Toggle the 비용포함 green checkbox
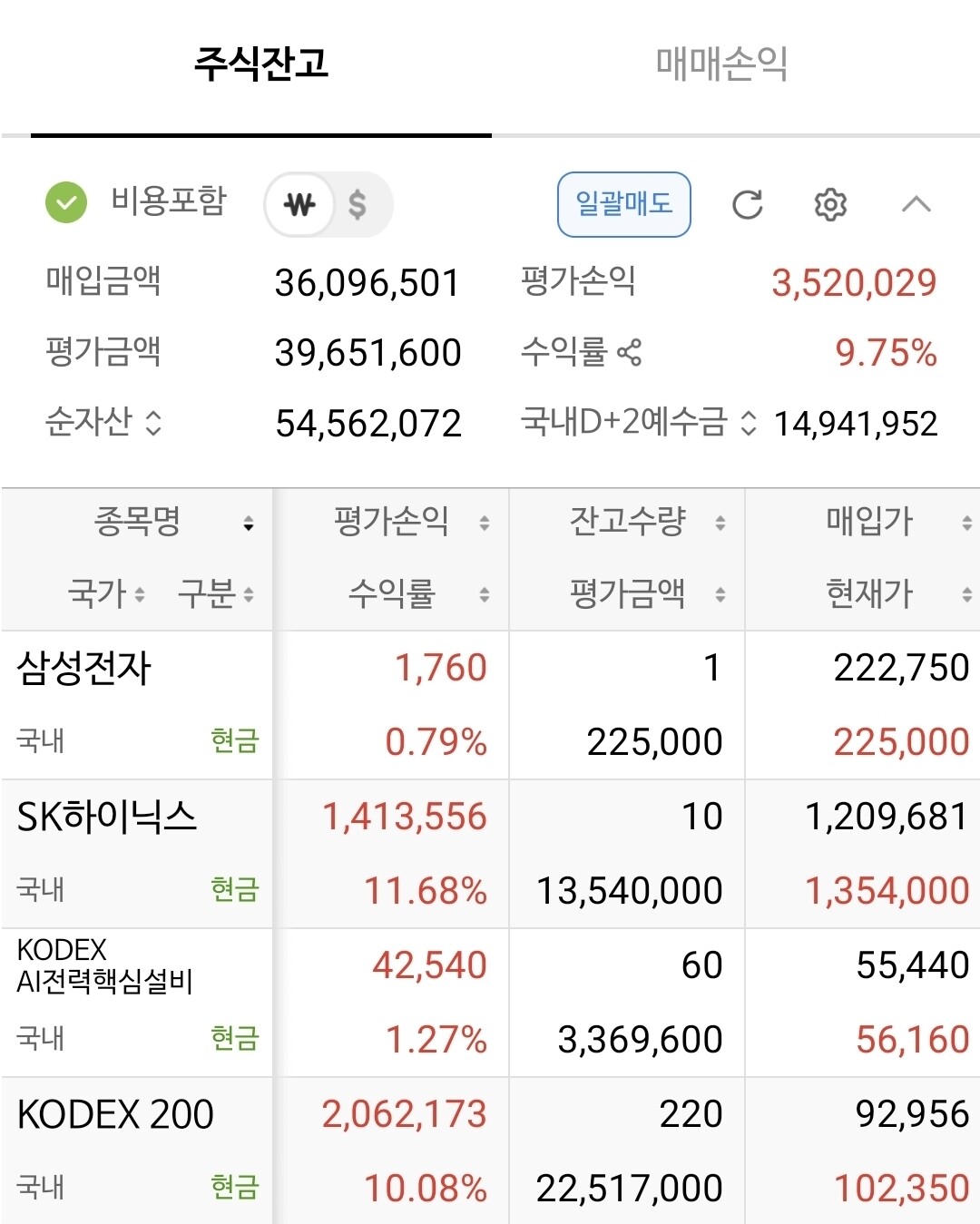Screen dimensions: 980x1224 (x=66, y=202)
